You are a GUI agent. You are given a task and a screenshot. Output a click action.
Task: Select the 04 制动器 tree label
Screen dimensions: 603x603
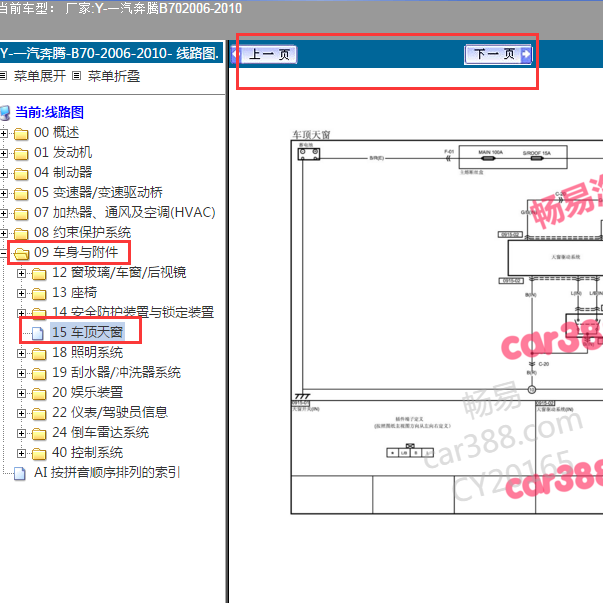[x=63, y=172]
